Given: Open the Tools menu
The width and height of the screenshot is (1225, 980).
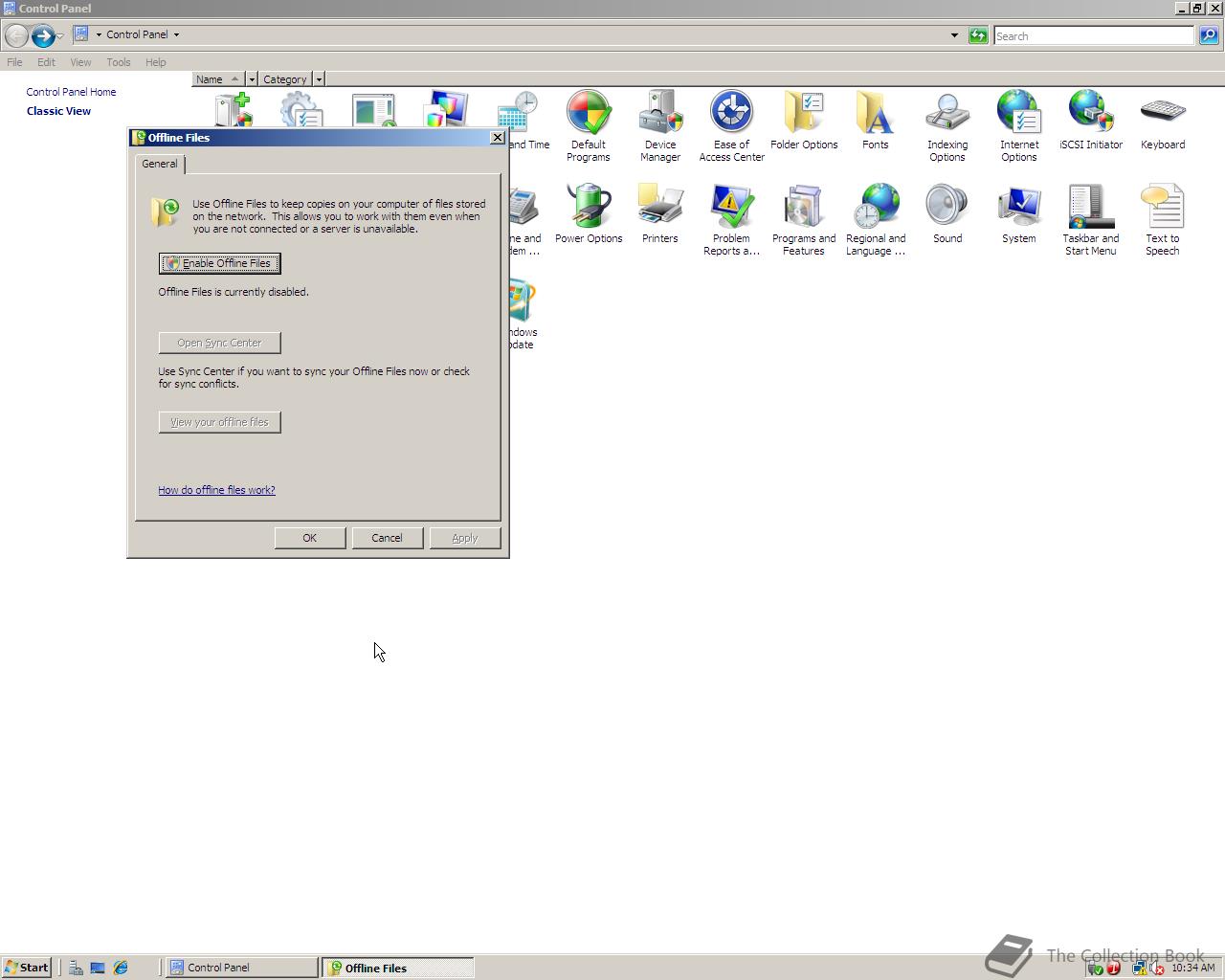Looking at the screenshot, I should (x=119, y=62).
